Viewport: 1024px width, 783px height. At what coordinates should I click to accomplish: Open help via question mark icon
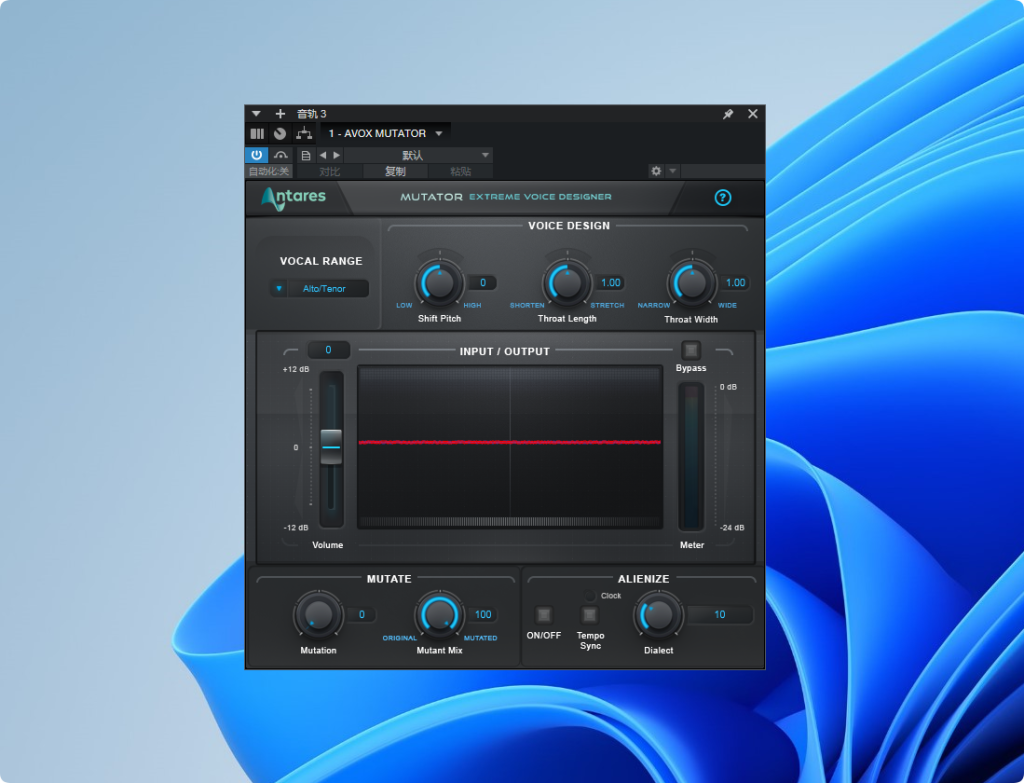click(x=723, y=198)
